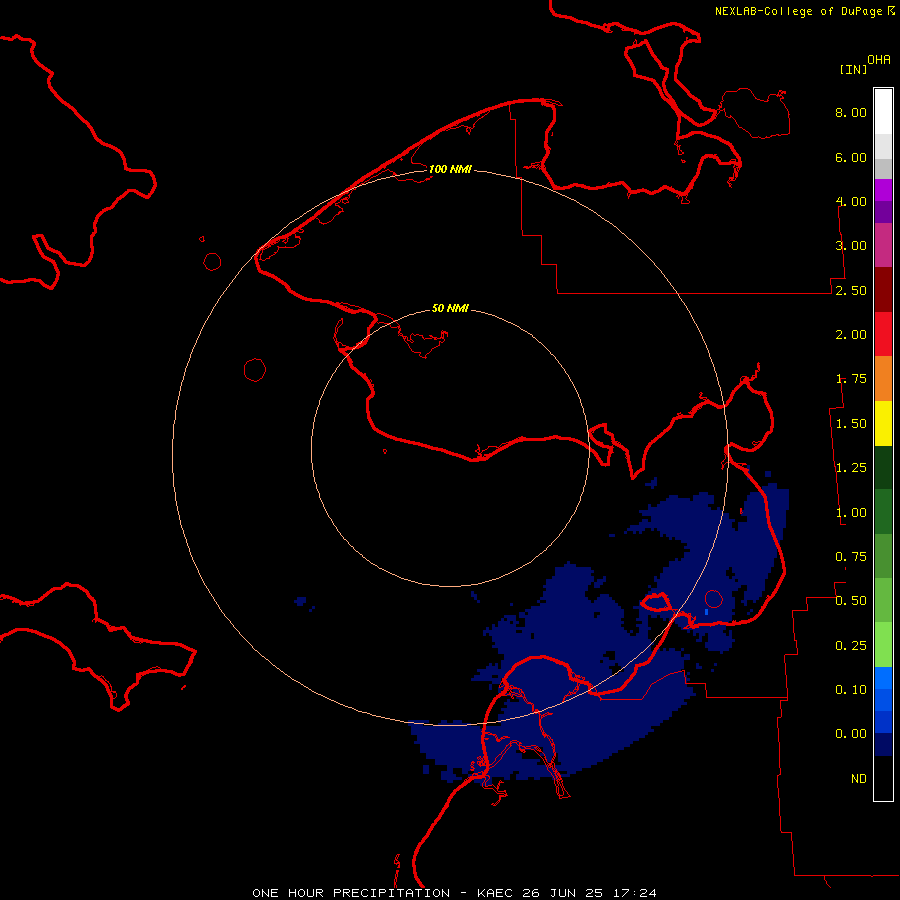This screenshot has width=900, height=900.
Task: Click the '0.75' legend value
Action: (x=851, y=557)
